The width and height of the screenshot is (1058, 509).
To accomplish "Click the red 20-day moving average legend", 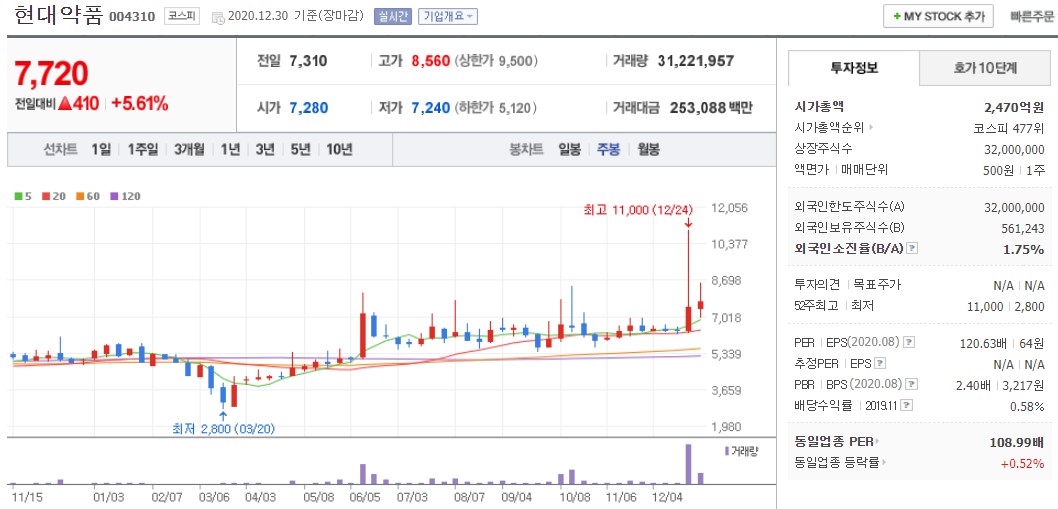I will pyautogui.click(x=53, y=196).
